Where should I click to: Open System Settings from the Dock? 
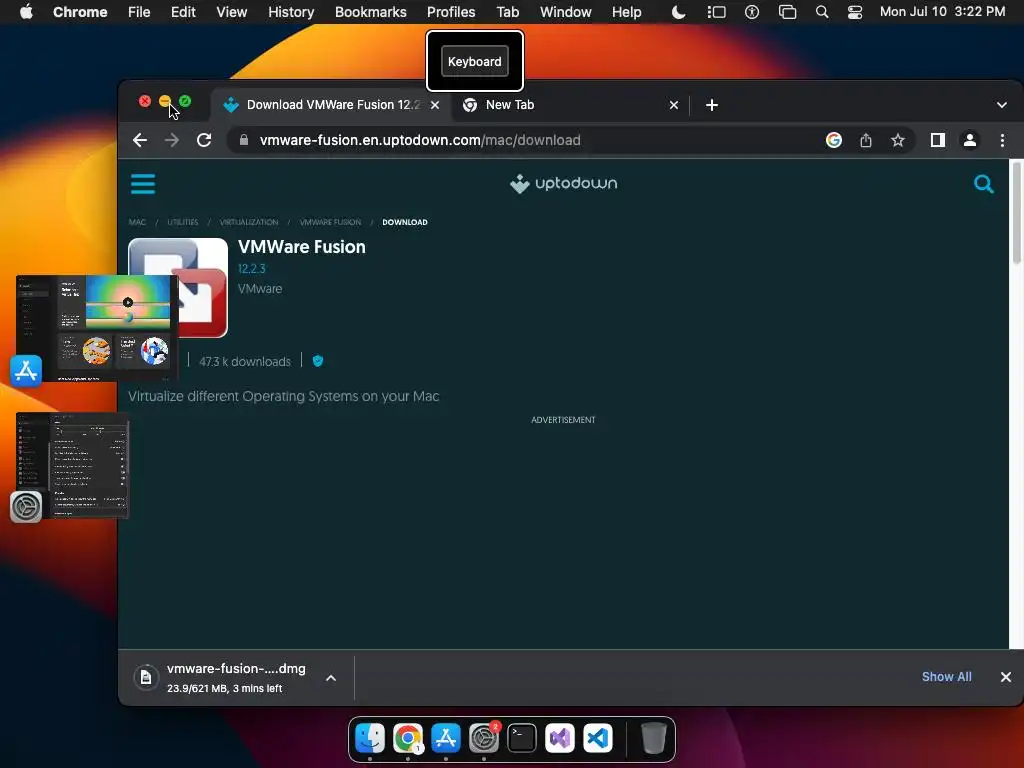click(484, 738)
